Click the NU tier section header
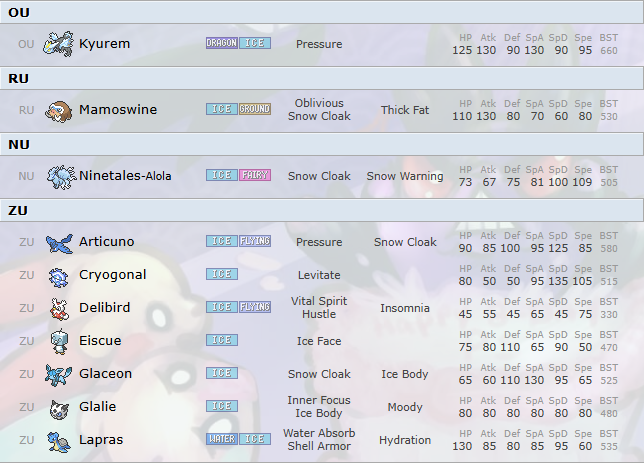Image resolution: width=644 pixels, height=463 pixels. tap(322, 145)
